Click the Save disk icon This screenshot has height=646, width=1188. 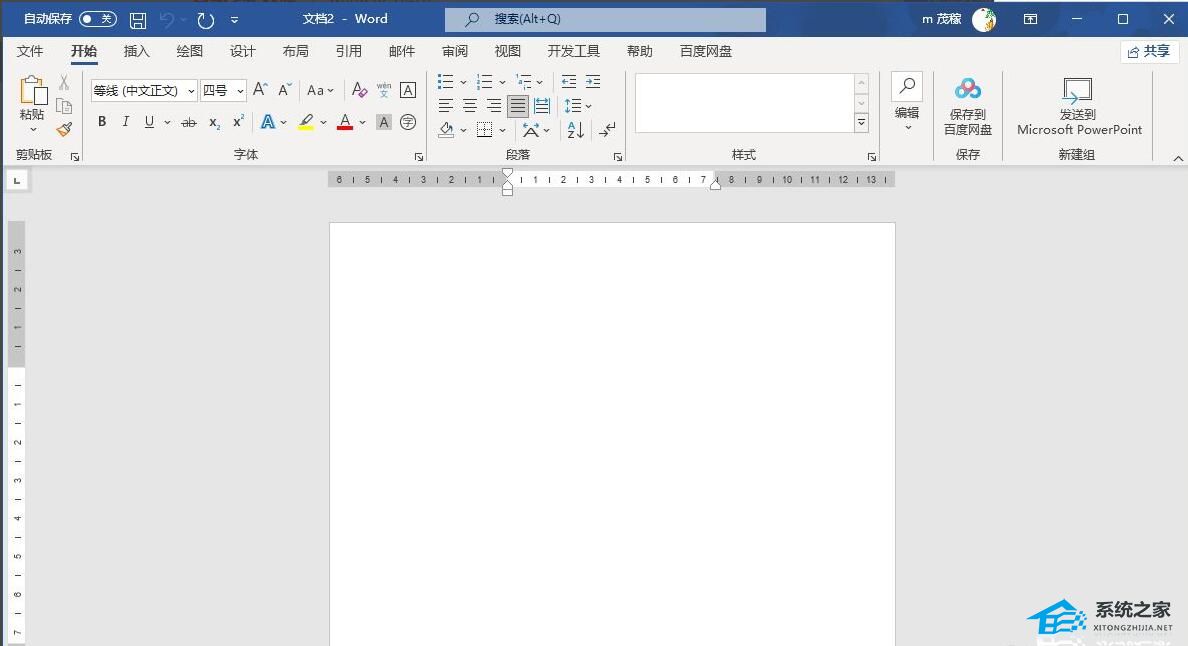pyautogui.click(x=138, y=20)
